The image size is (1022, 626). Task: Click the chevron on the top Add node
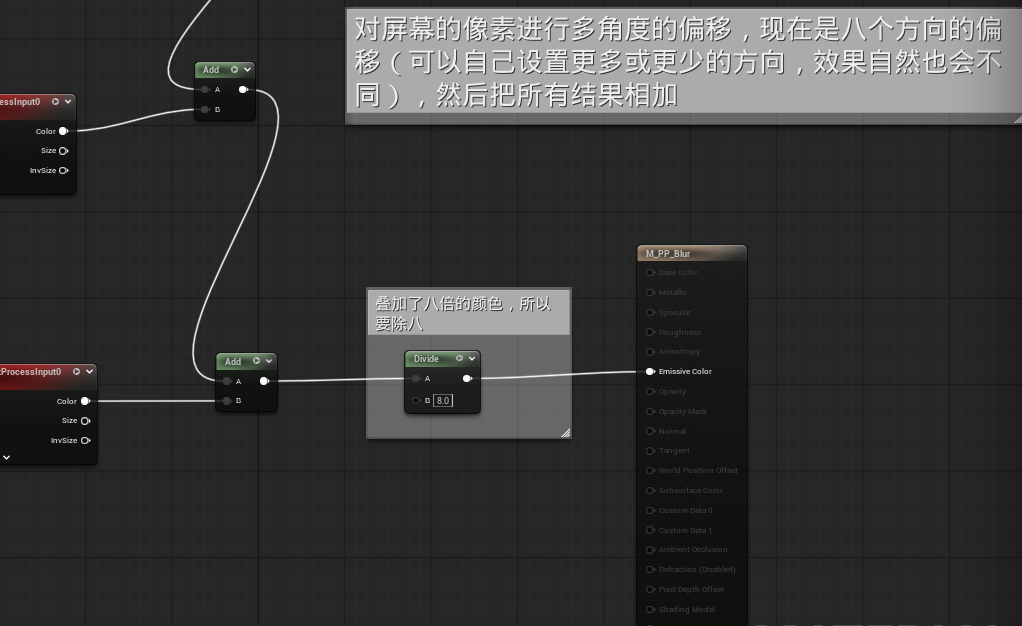247,70
